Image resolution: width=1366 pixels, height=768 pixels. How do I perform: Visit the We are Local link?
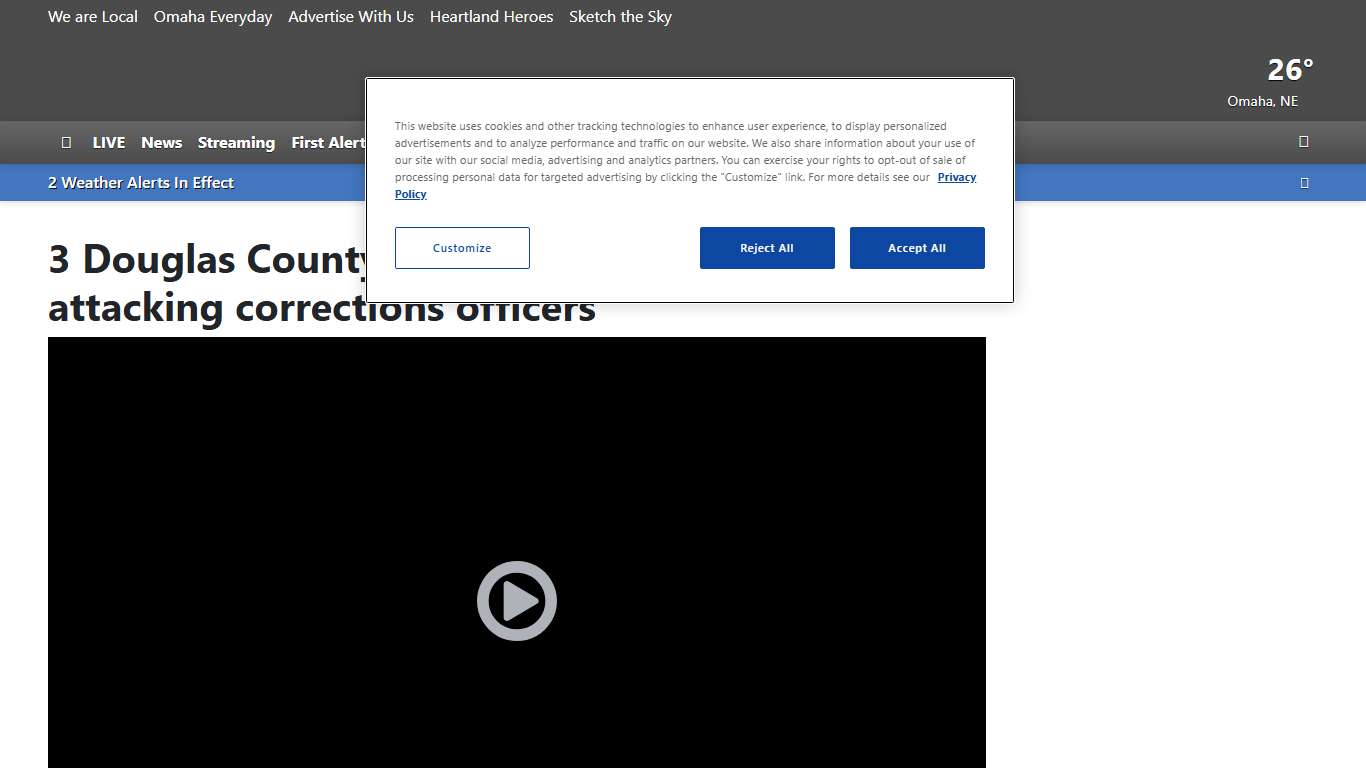[93, 17]
